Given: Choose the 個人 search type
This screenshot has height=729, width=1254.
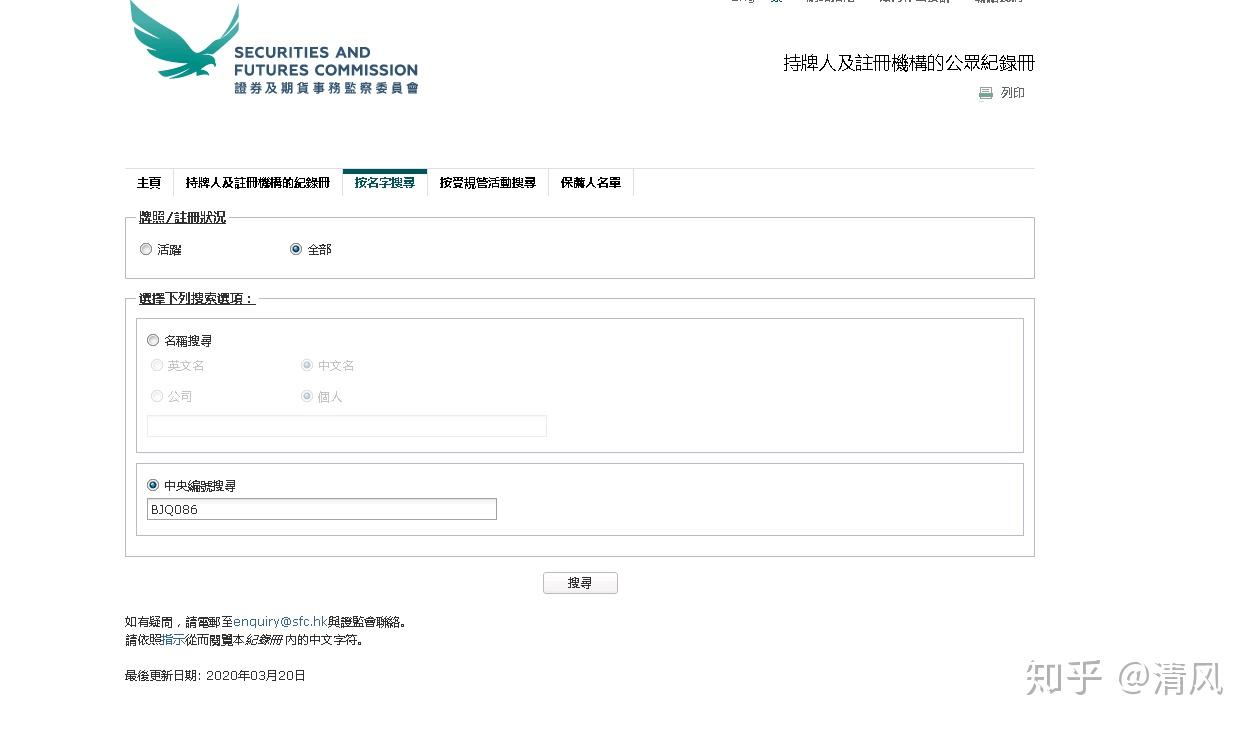Looking at the screenshot, I should [307, 396].
